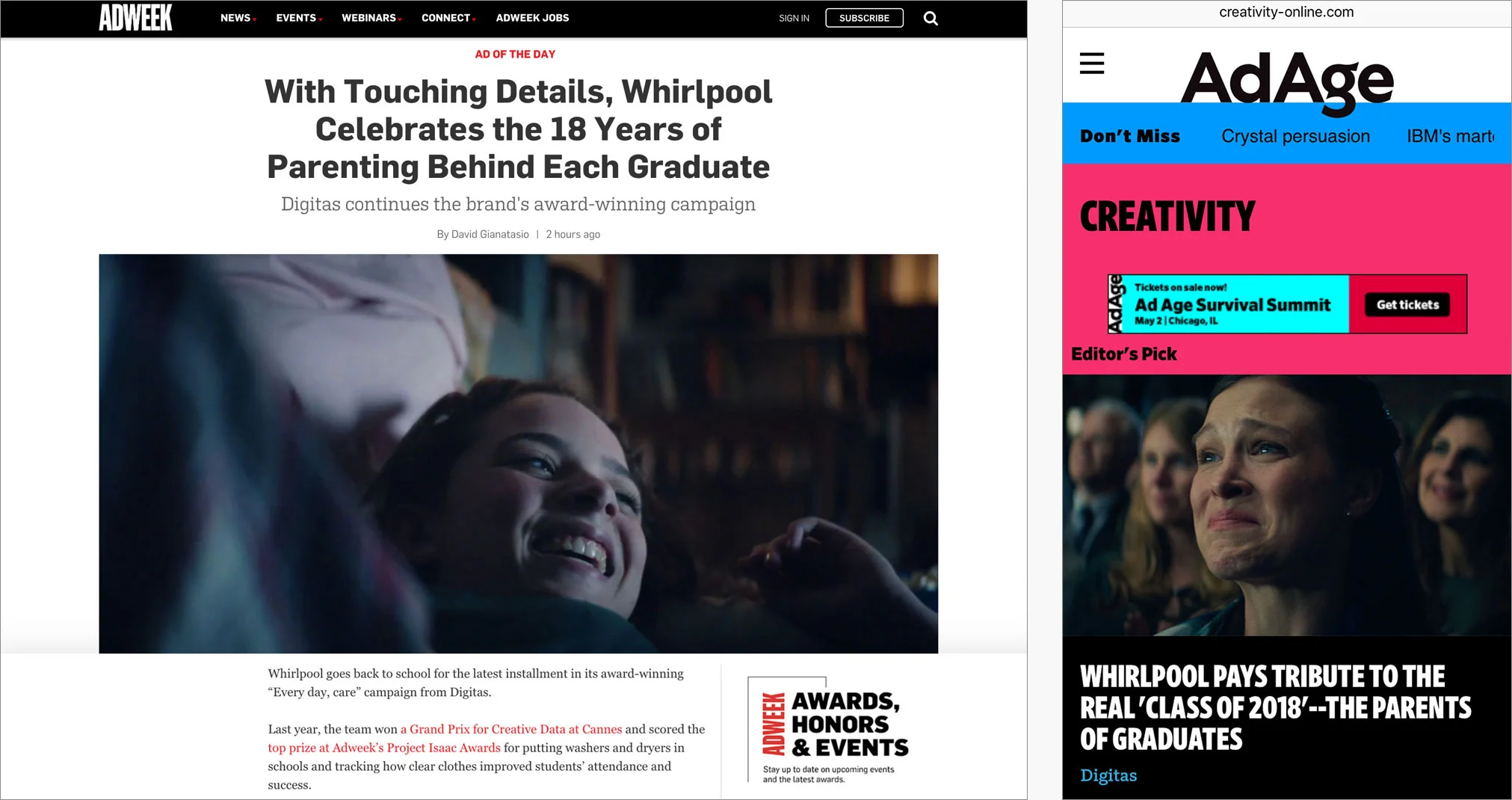Click the Ad Age Survival Summit banner
Image resolution: width=1512 pixels, height=800 pixels.
point(1287,304)
